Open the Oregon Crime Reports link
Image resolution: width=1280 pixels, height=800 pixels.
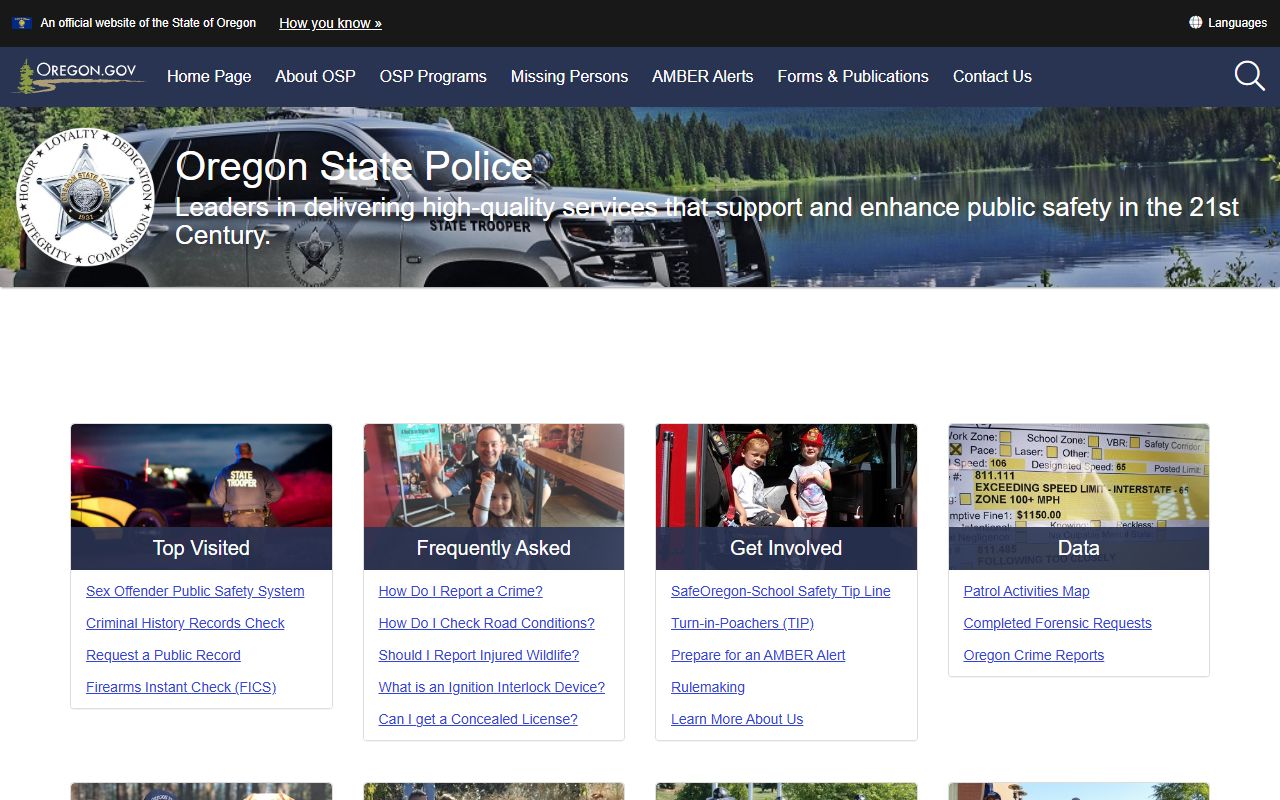[x=1034, y=655]
